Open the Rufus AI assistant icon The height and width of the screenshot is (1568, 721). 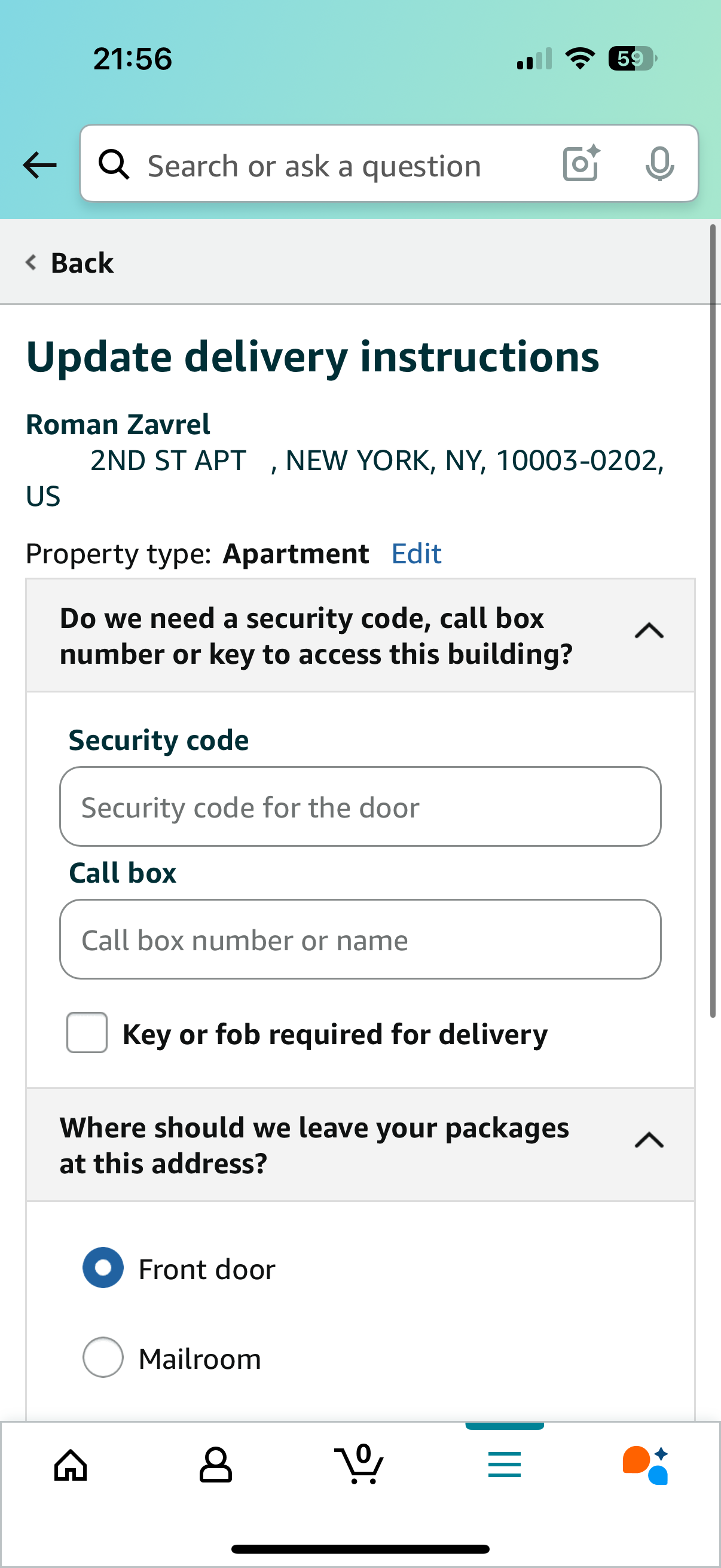[646, 1464]
